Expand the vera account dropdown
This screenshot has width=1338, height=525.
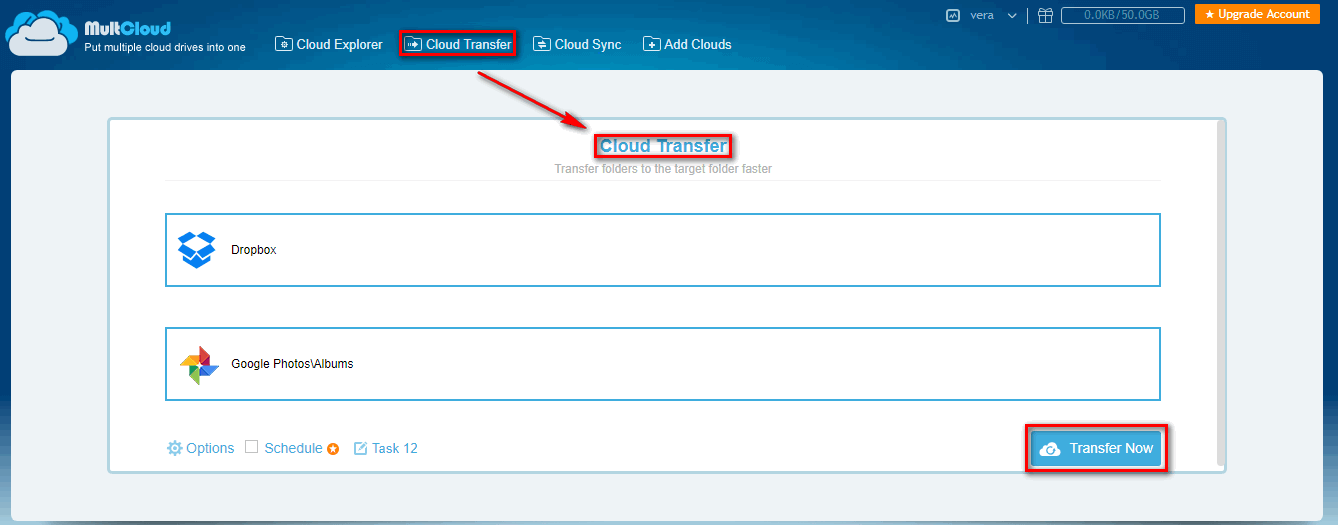click(x=1012, y=15)
